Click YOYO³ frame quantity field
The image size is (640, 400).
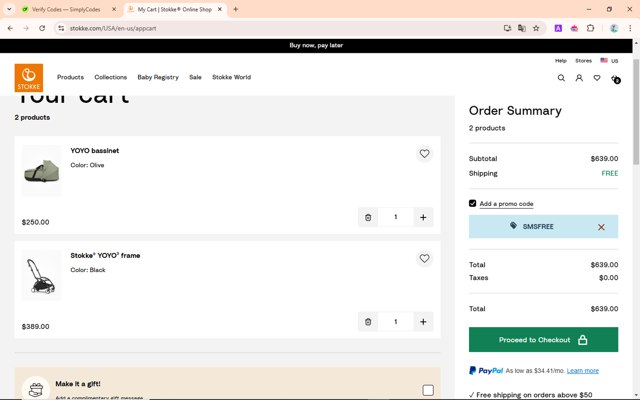tap(396, 322)
